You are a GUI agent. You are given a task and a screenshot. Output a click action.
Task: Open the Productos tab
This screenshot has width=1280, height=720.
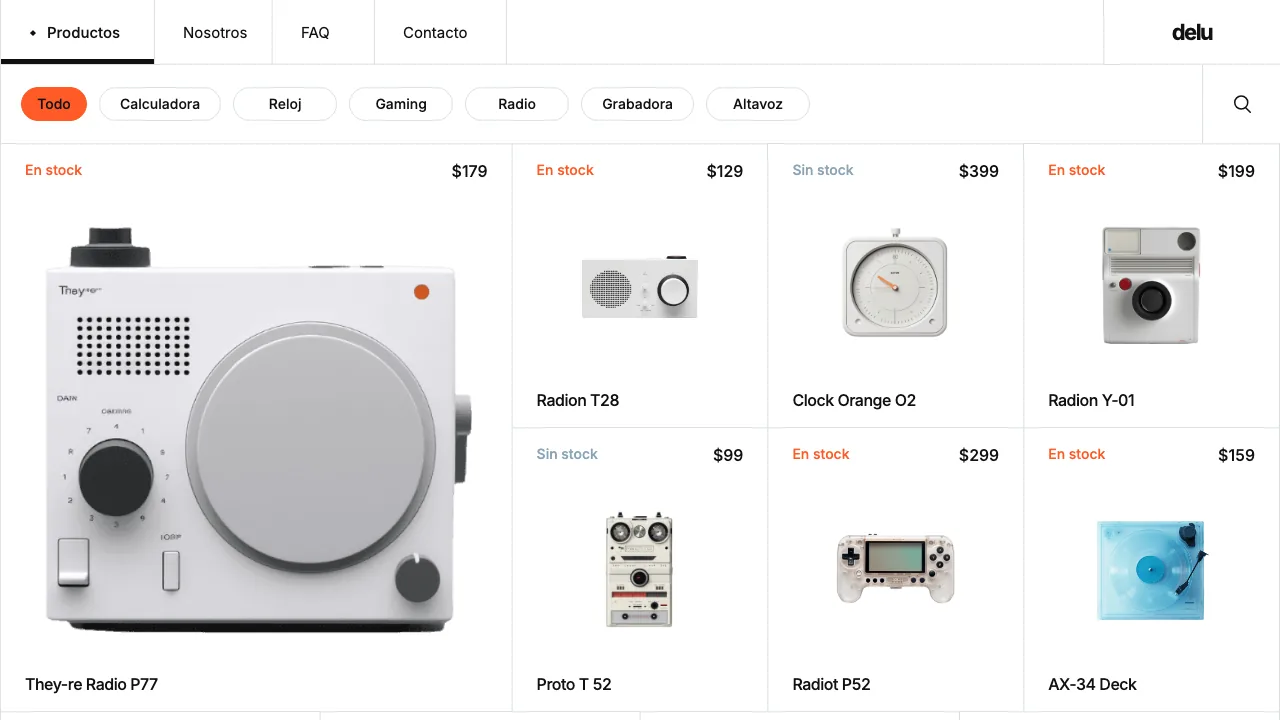point(77,33)
